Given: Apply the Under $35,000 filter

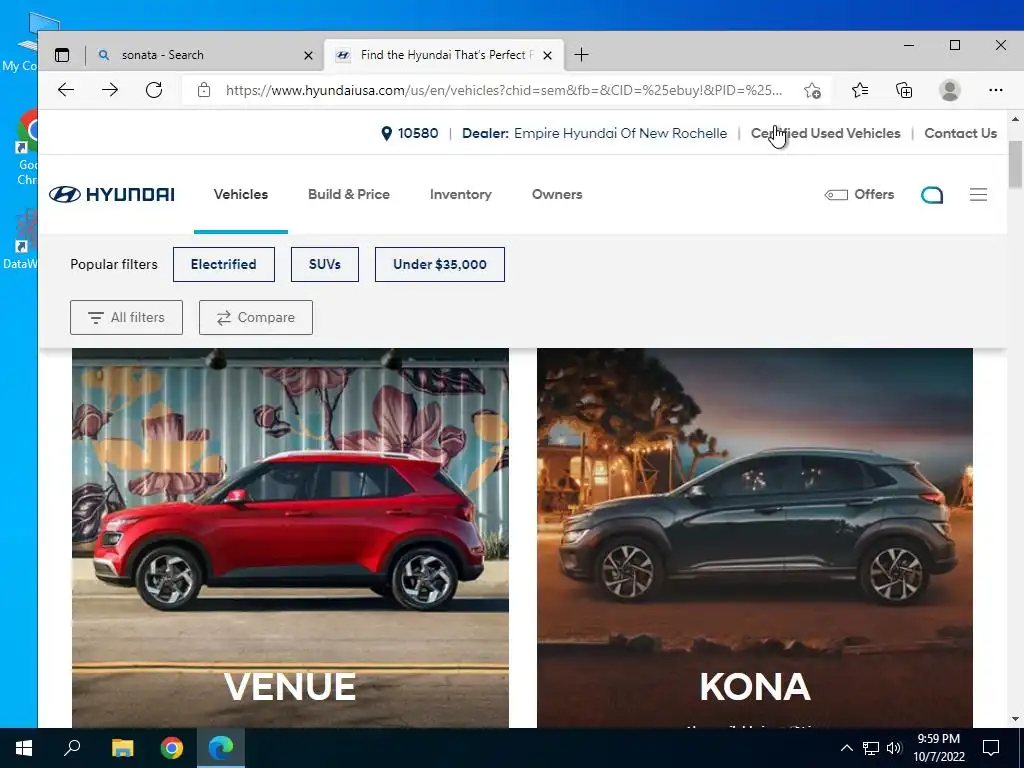Looking at the screenshot, I should (x=440, y=264).
